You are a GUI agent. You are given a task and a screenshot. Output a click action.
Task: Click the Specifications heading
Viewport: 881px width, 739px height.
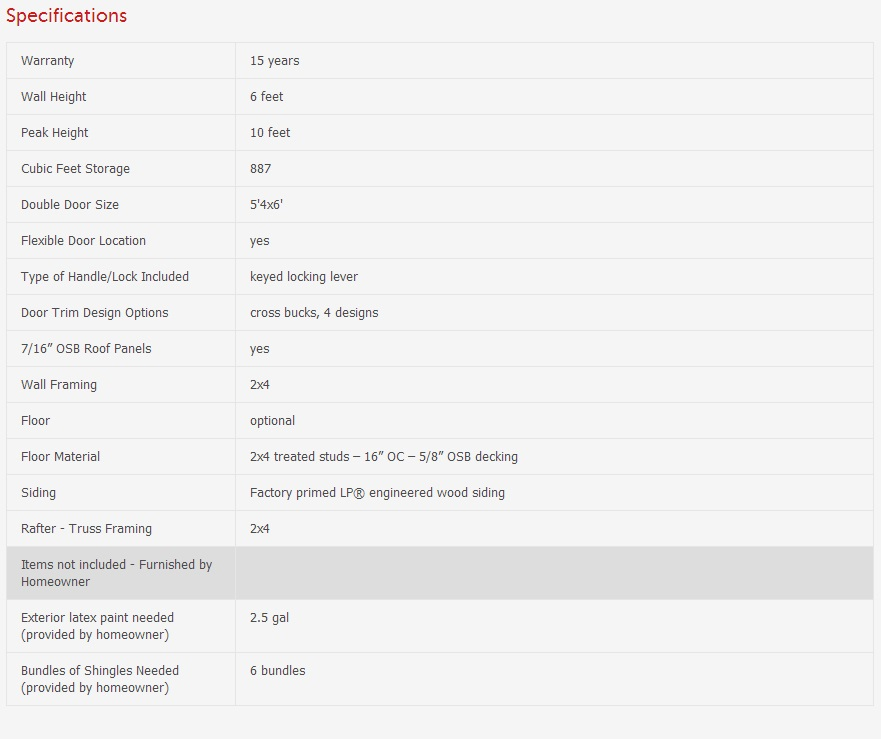point(66,16)
